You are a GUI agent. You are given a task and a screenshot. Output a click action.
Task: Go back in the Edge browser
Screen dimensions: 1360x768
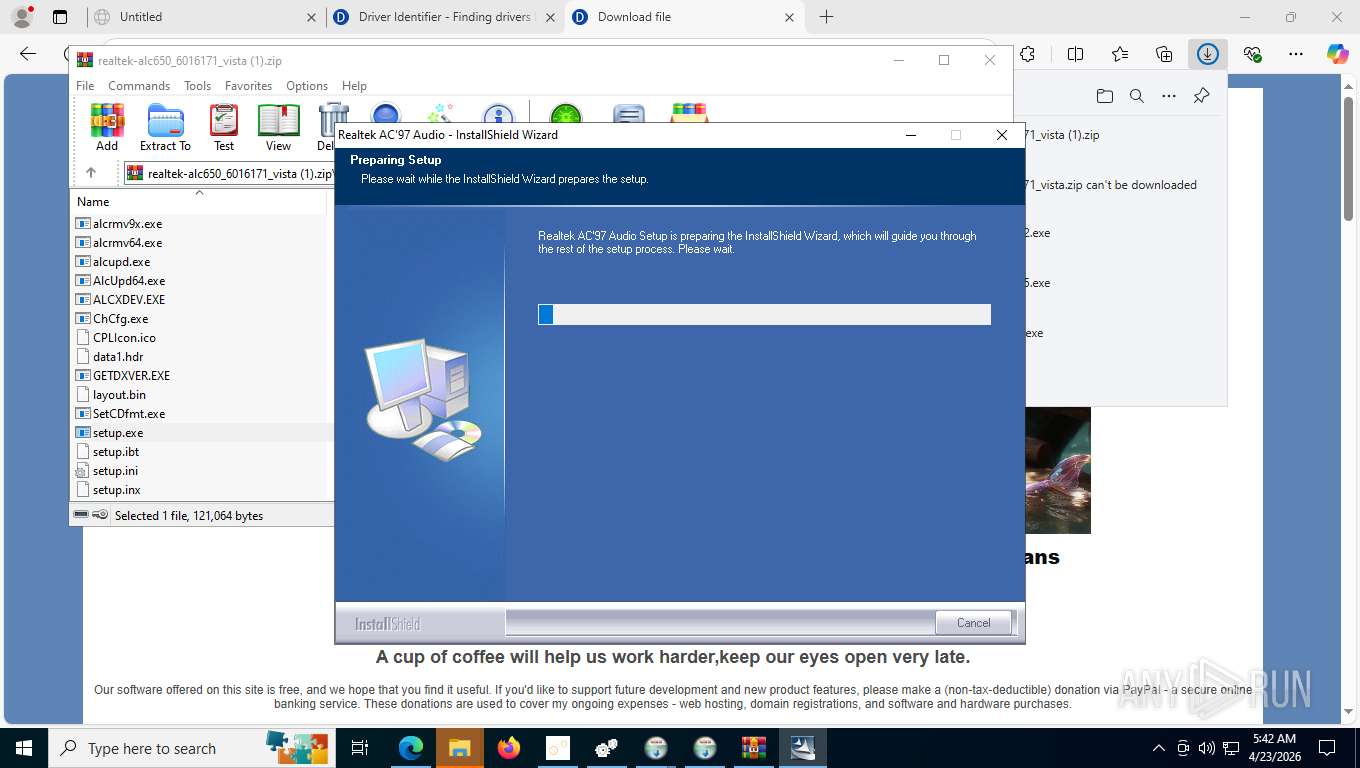28,54
